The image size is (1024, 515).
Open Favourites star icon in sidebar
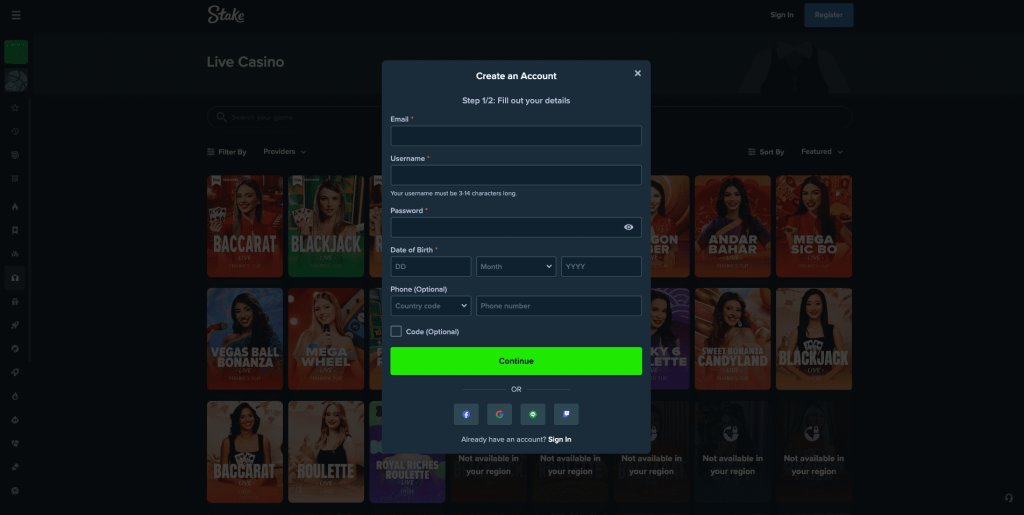coord(15,108)
